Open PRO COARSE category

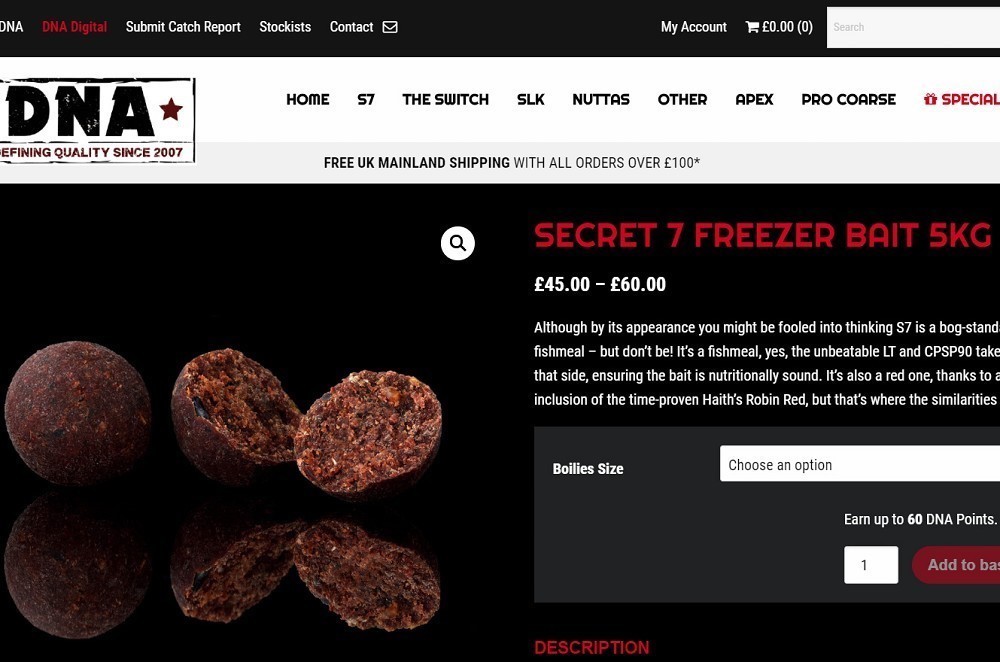[x=848, y=99]
